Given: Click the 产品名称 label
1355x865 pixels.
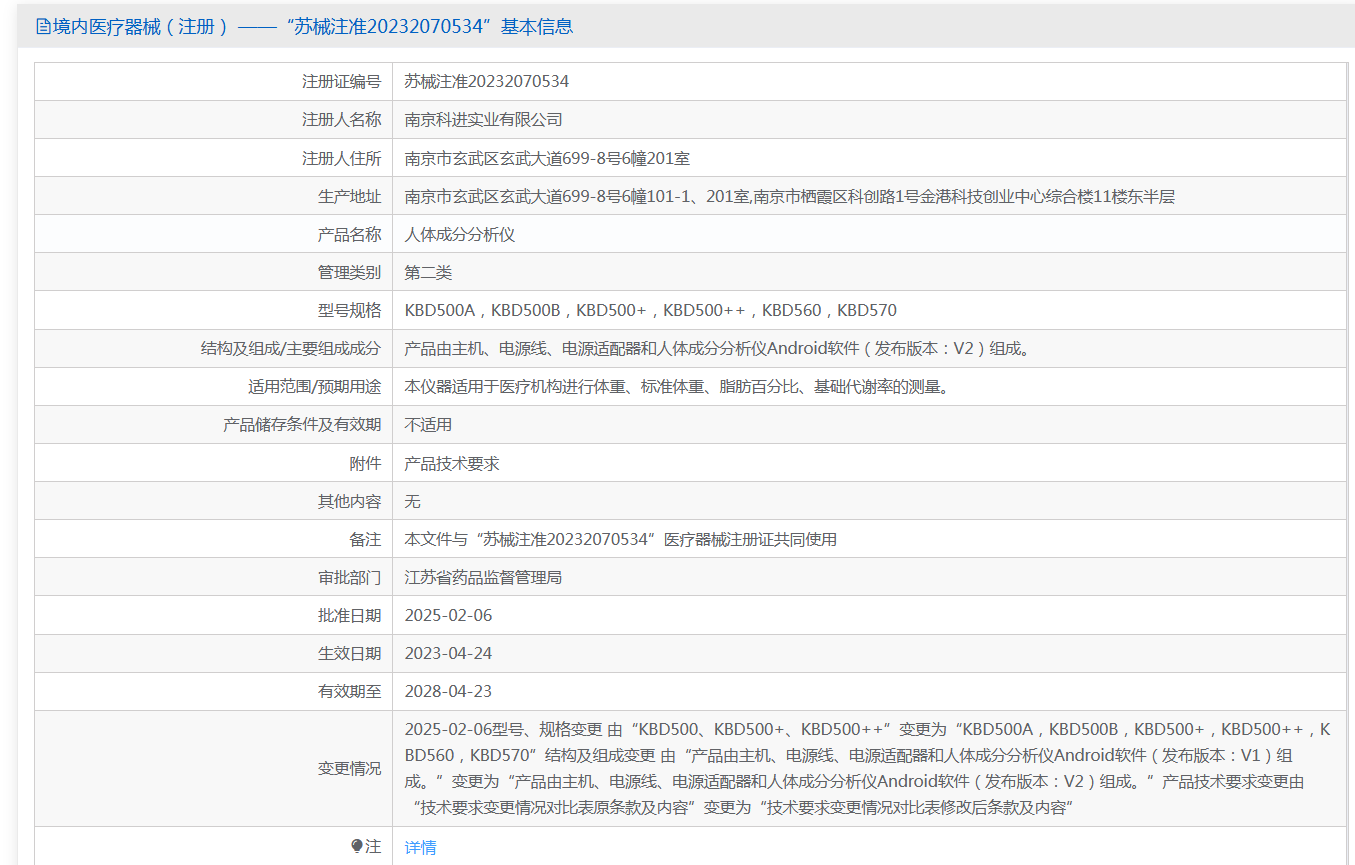Looking at the screenshot, I should tap(350, 234).
